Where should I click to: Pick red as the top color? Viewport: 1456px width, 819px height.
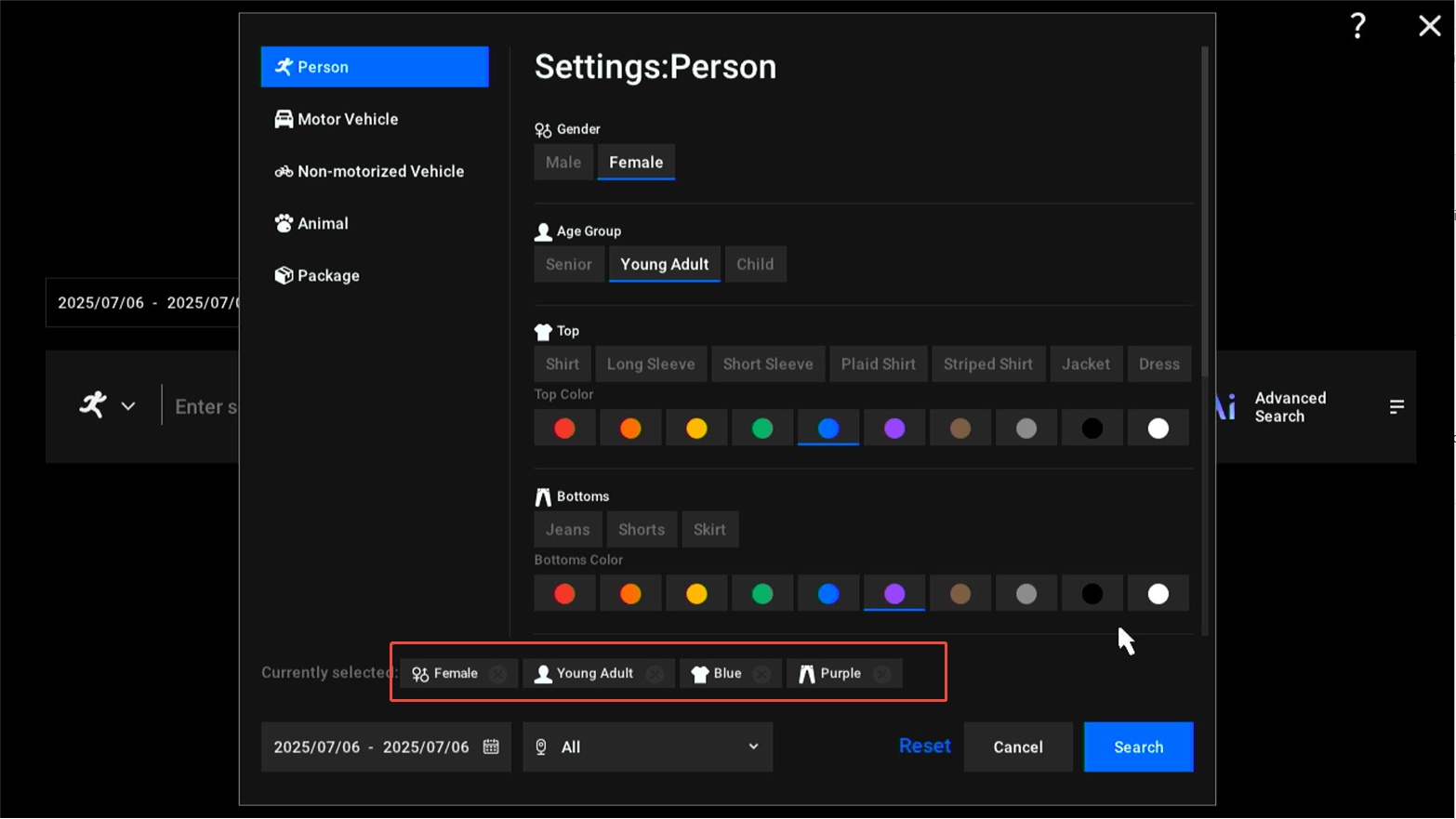[x=564, y=429]
